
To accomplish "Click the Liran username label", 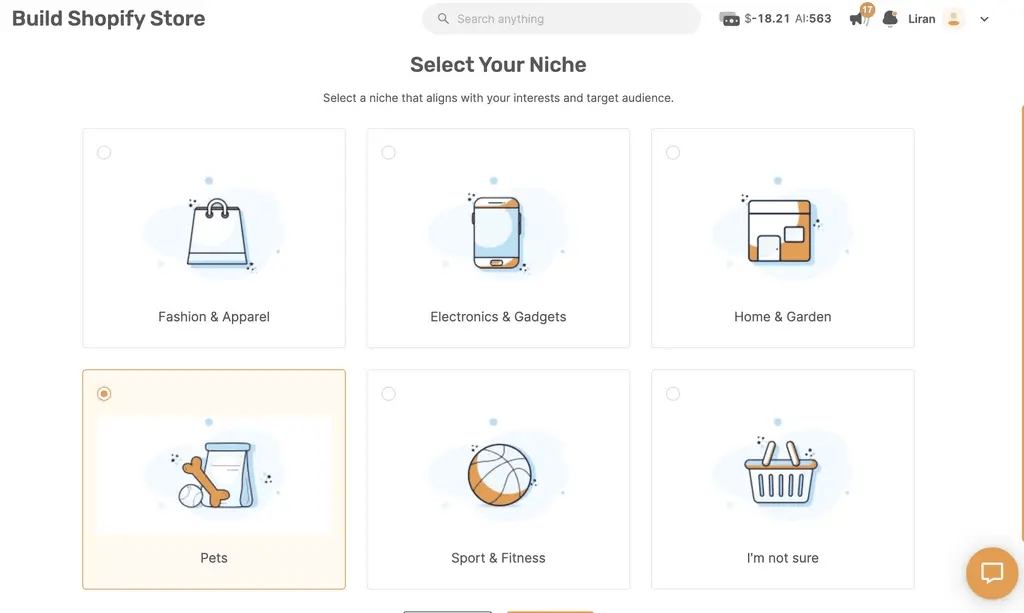I will click(921, 19).
